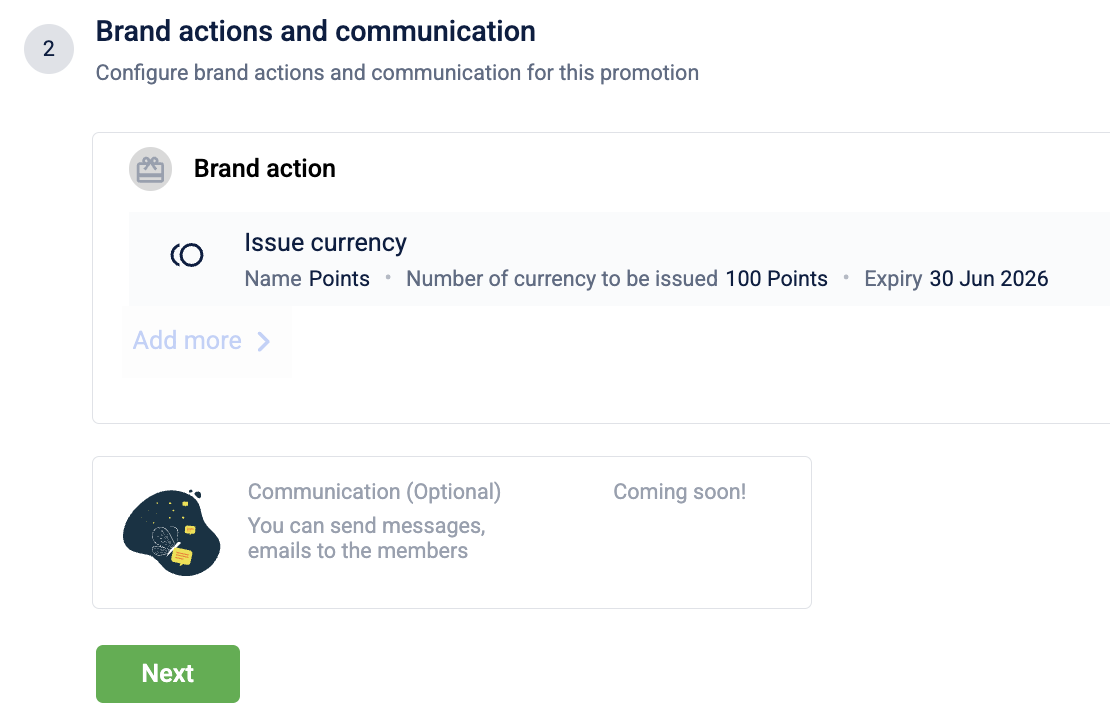Click the Coming soon! label
This screenshot has width=1110, height=726.
click(x=679, y=492)
